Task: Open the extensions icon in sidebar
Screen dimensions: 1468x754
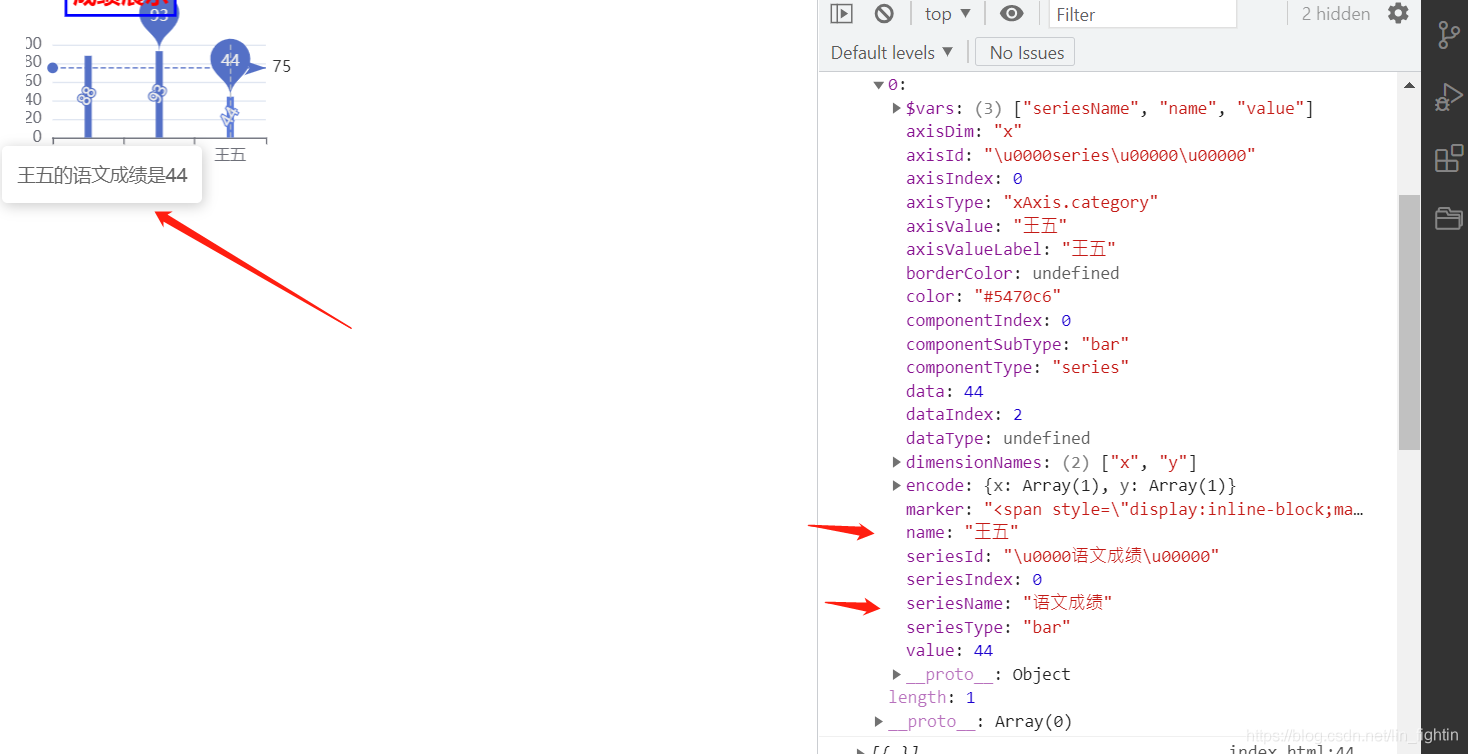Action: tap(1448, 158)
